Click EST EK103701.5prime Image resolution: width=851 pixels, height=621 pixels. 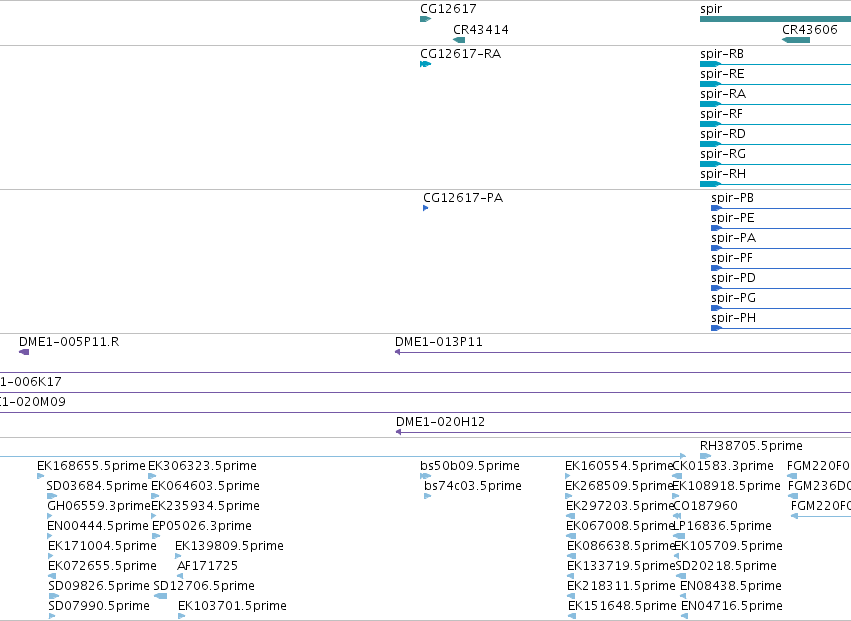232,606
